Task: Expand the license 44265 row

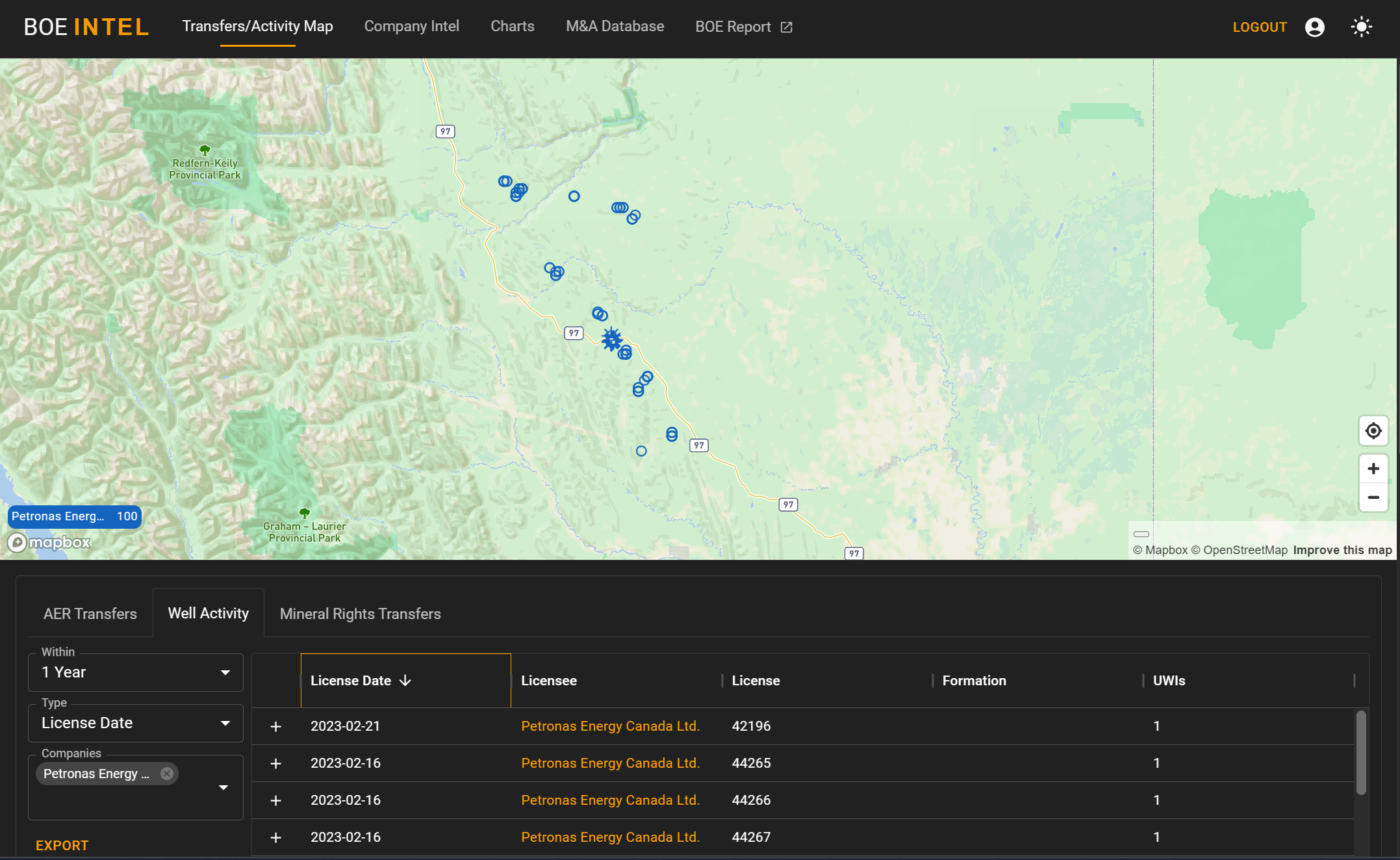Action: [276, 763]
